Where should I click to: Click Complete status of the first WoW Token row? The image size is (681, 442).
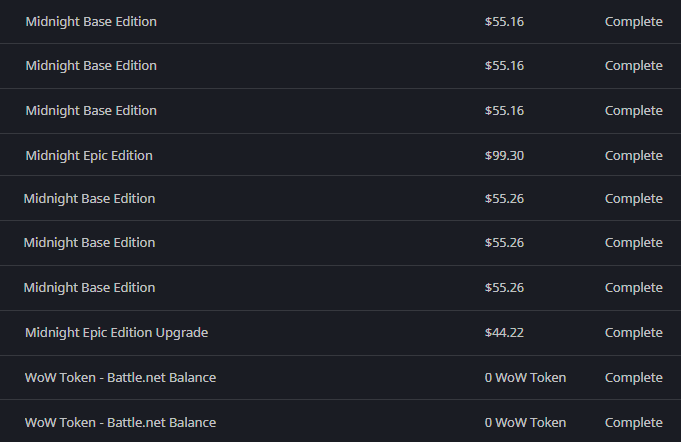click(633, 378)
